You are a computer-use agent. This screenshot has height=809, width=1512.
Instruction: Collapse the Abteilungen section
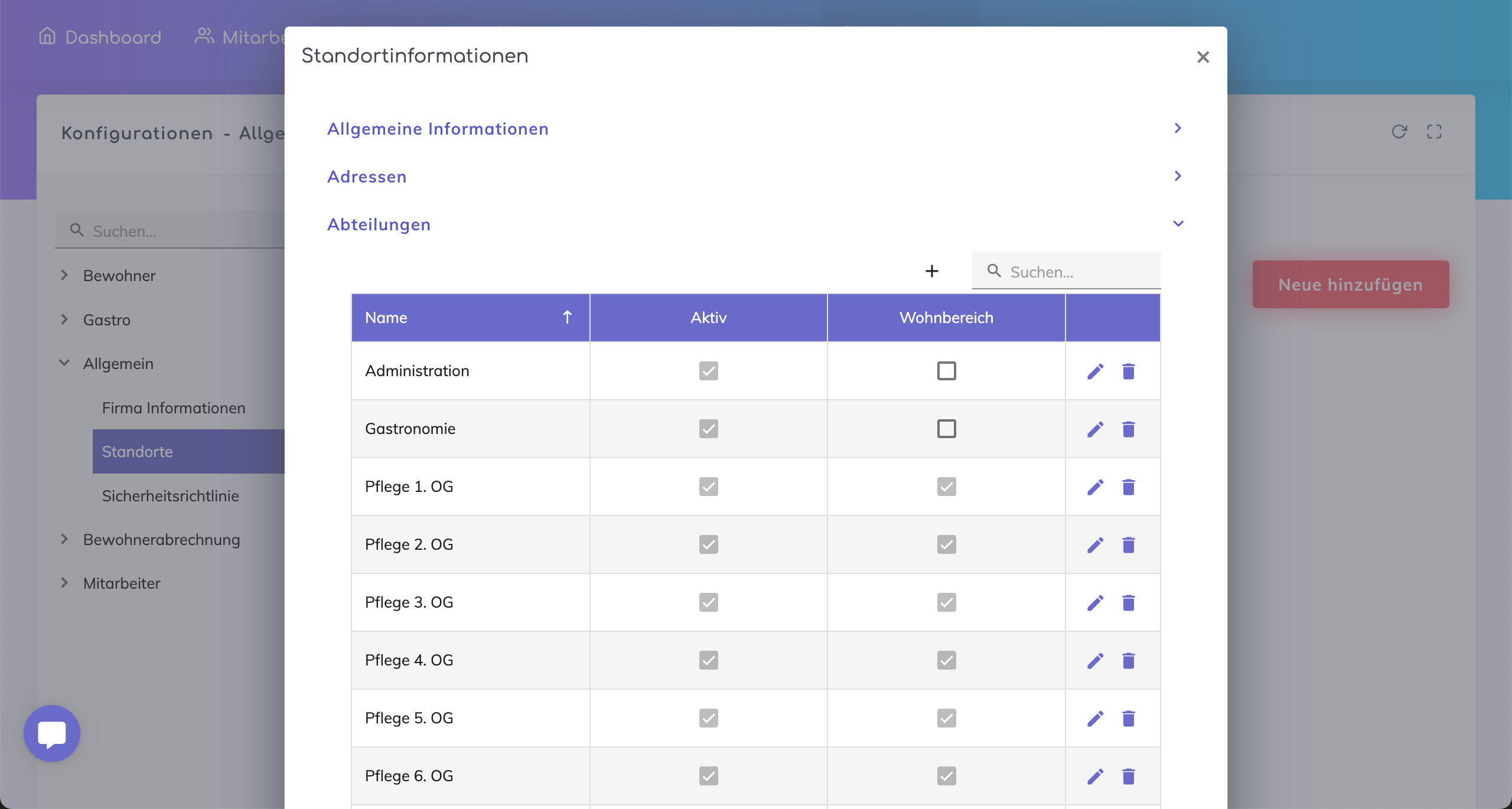(x=1178, y=224)
